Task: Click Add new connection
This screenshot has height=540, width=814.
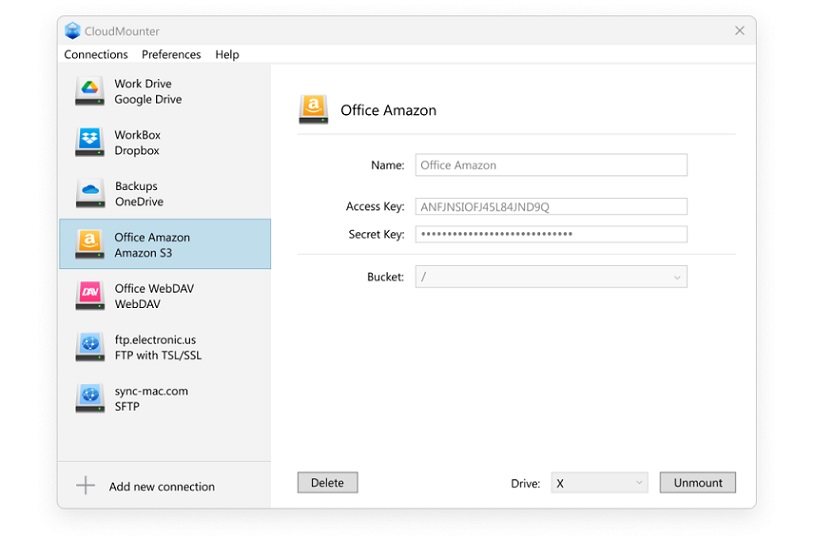Action: point(161,487)
